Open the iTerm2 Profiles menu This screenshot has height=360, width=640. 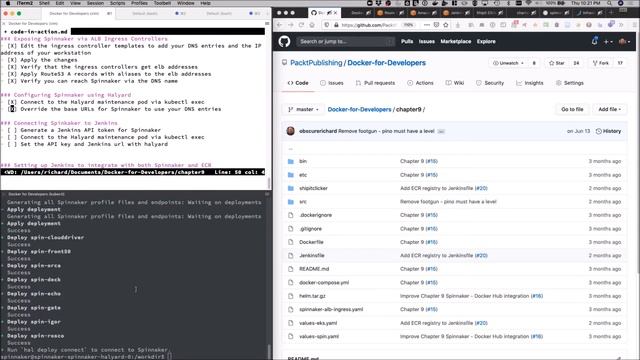[x=139, y=3]
